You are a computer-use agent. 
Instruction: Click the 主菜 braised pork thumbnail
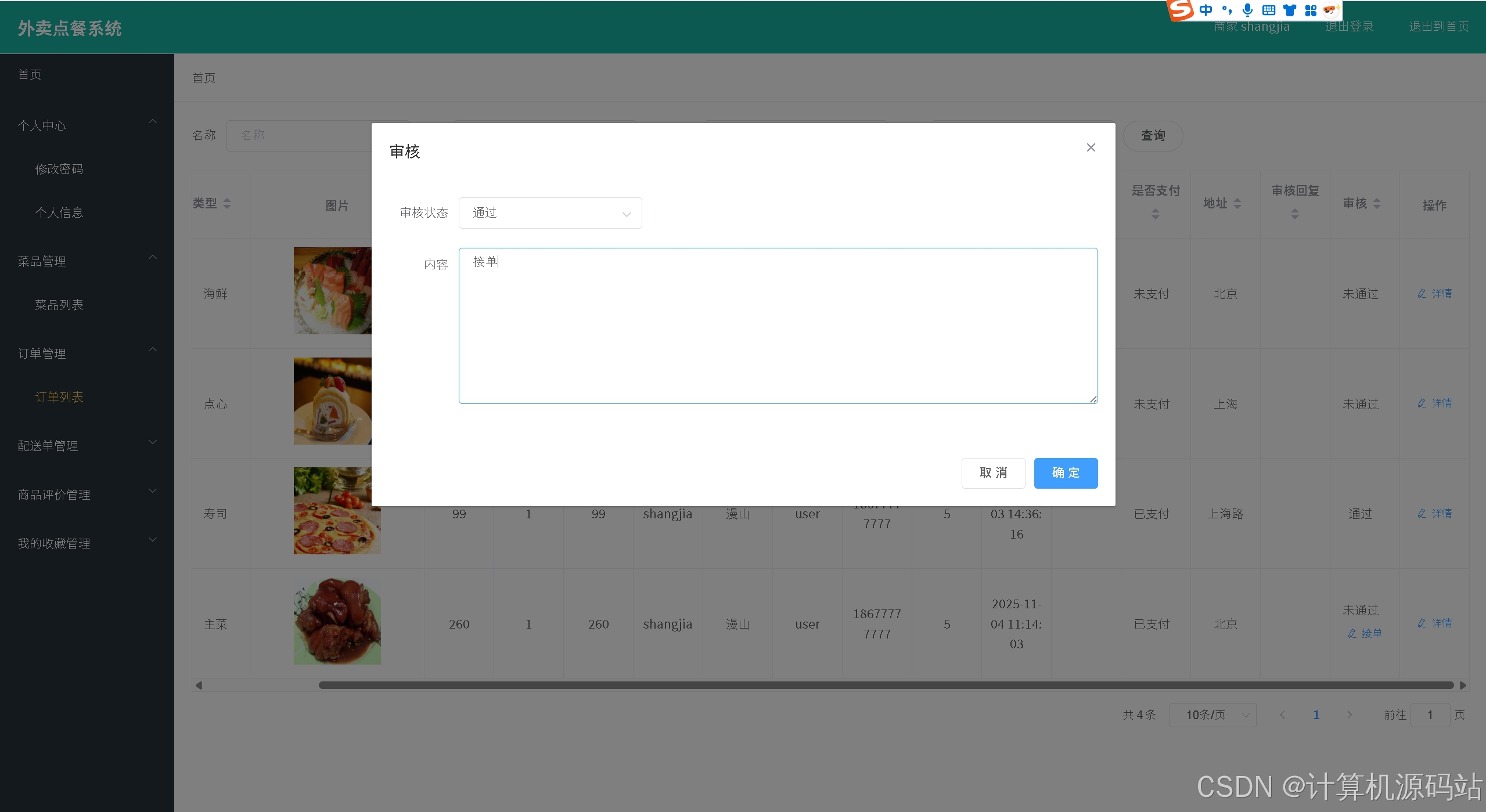[337, 621]
